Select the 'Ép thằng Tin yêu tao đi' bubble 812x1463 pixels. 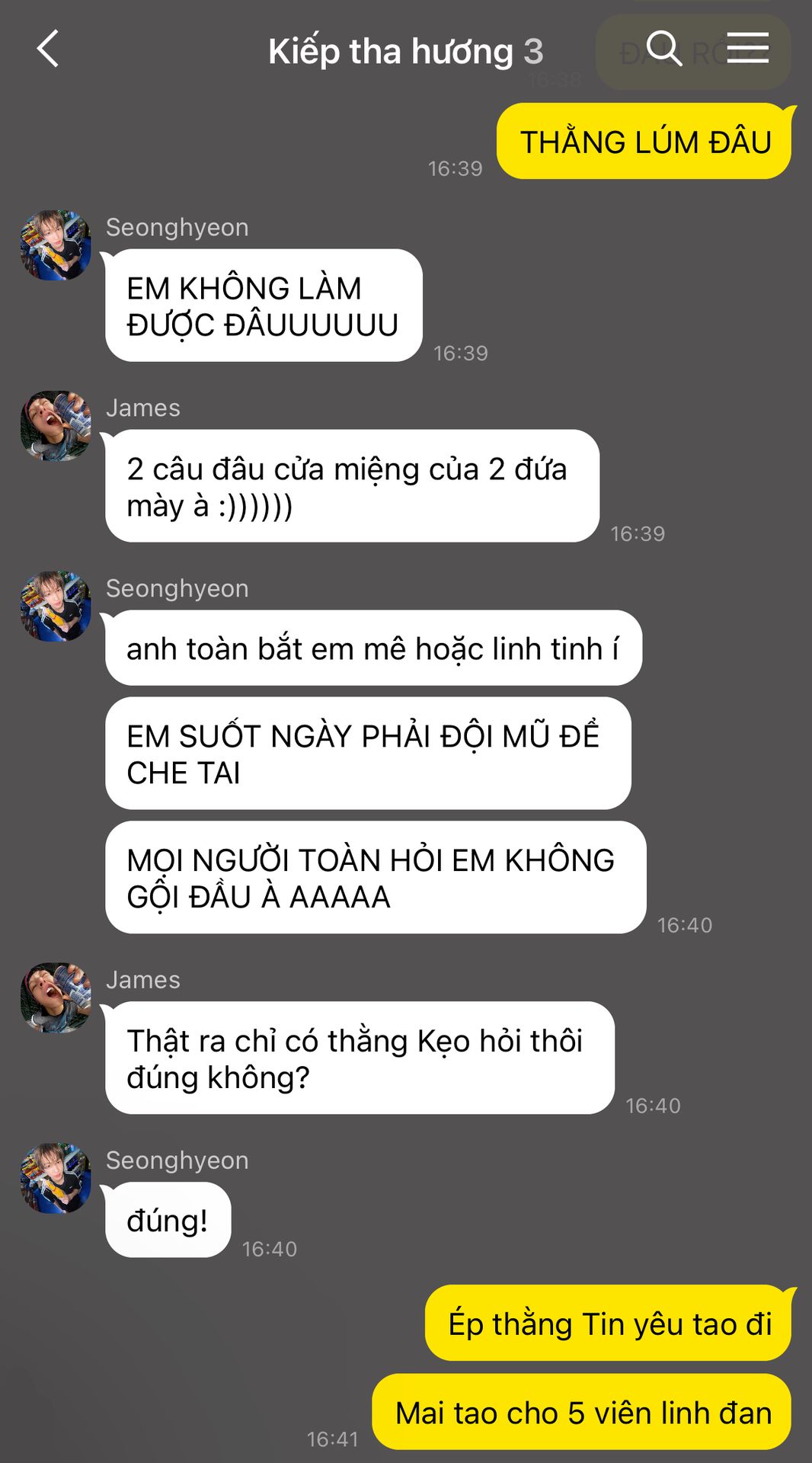[x=608, y=1324]
